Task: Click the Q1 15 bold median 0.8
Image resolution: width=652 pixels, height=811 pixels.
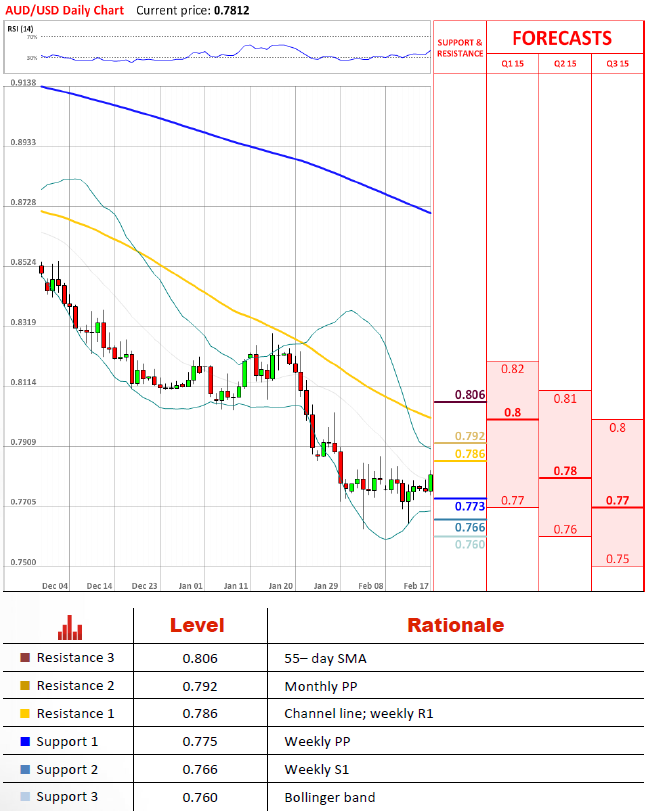Action: 512,412
